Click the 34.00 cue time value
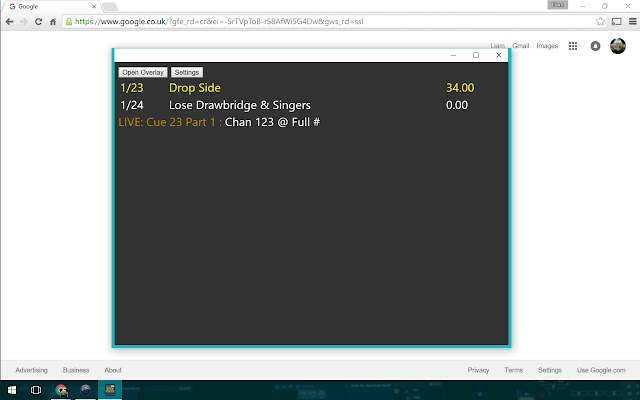640x400 pixels. click(x=460, y=88)
